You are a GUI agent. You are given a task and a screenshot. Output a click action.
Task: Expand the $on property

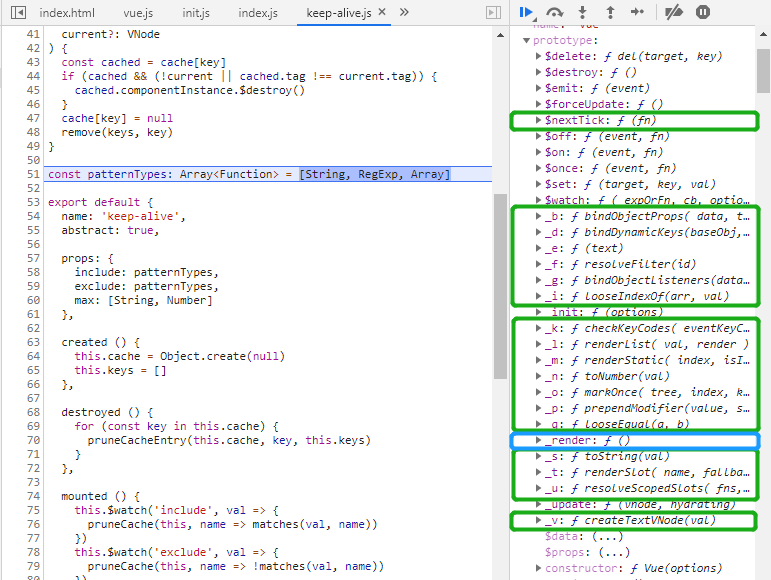point(538,152)
